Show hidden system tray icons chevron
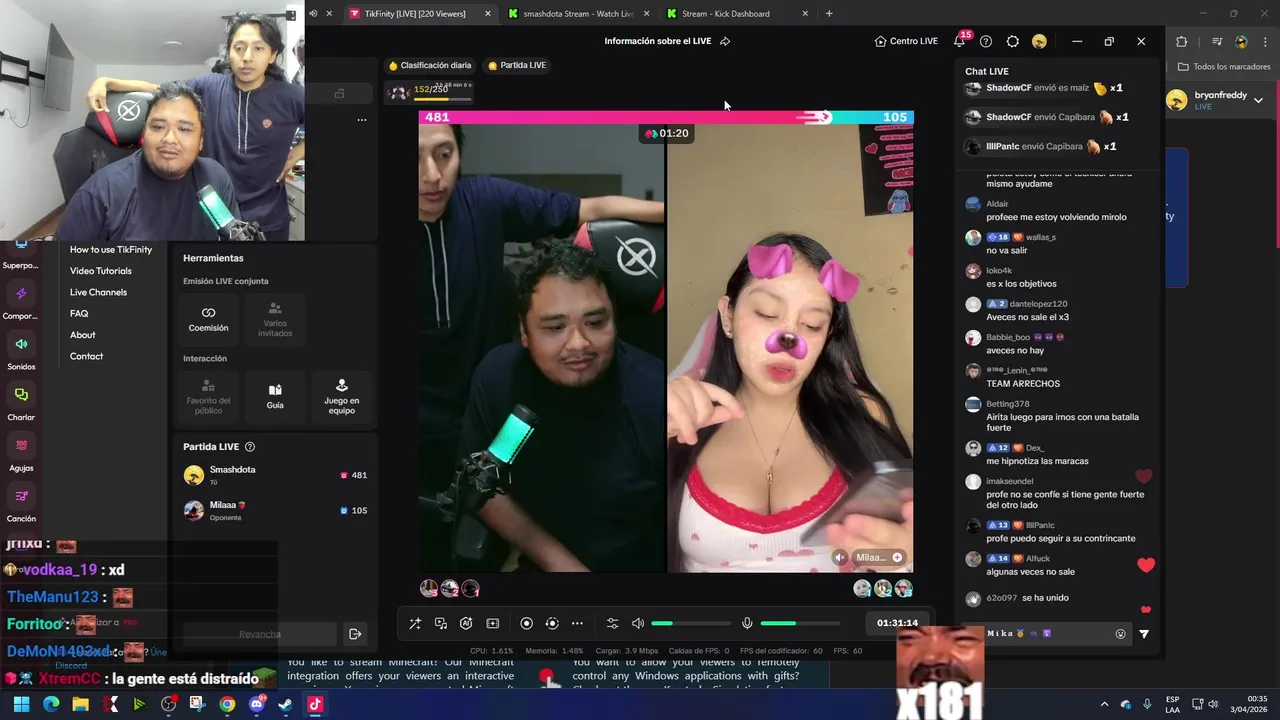This screenshot has width=1280, height=720. click(x=1104, y=704)
